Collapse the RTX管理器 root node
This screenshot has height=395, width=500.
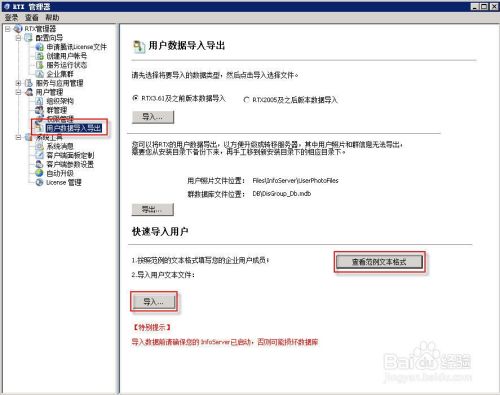8,29
